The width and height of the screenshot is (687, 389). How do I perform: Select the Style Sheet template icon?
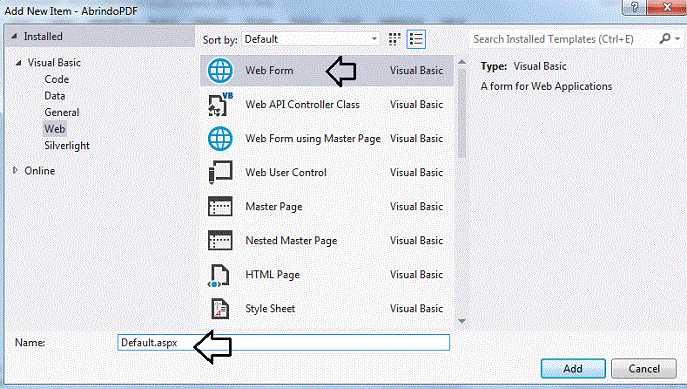pos(220,308)
